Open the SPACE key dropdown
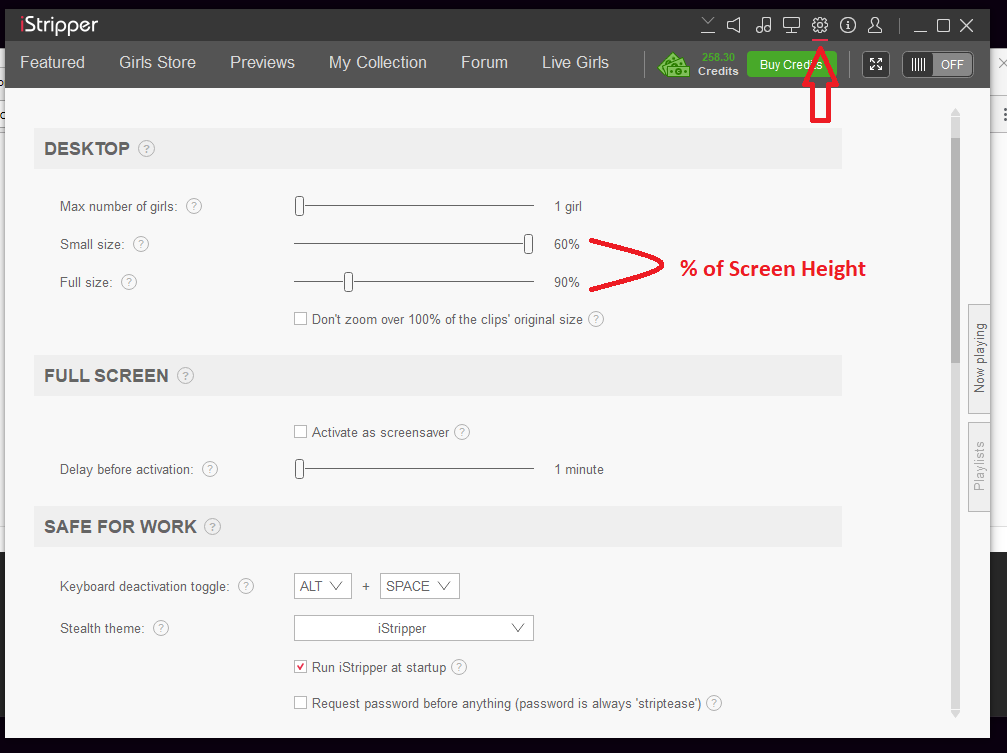 pyautogui.click(x=419, y=586)
